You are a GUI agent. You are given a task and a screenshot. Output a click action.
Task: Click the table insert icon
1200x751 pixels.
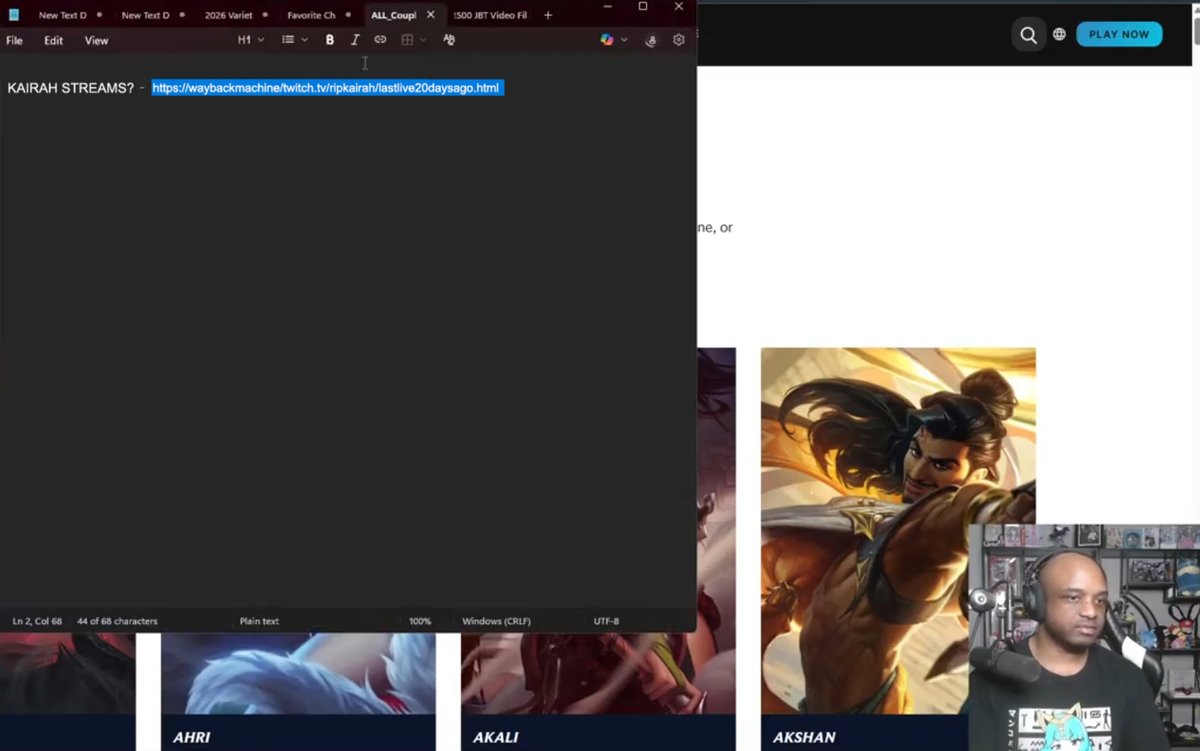(407, 40)
